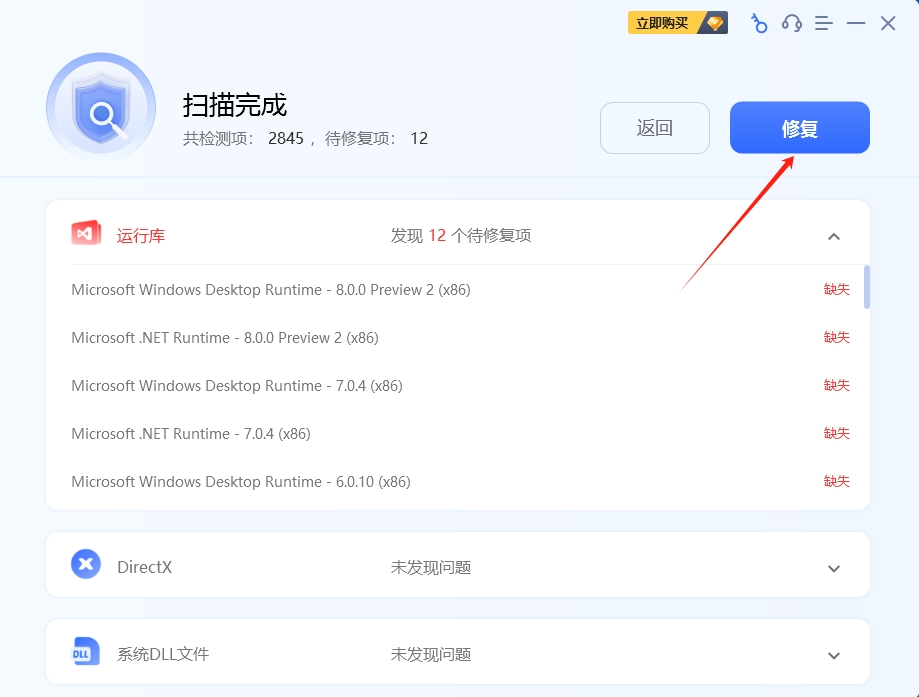Click the 系统DLL文件 DLL icon

[x=86, y=651]
